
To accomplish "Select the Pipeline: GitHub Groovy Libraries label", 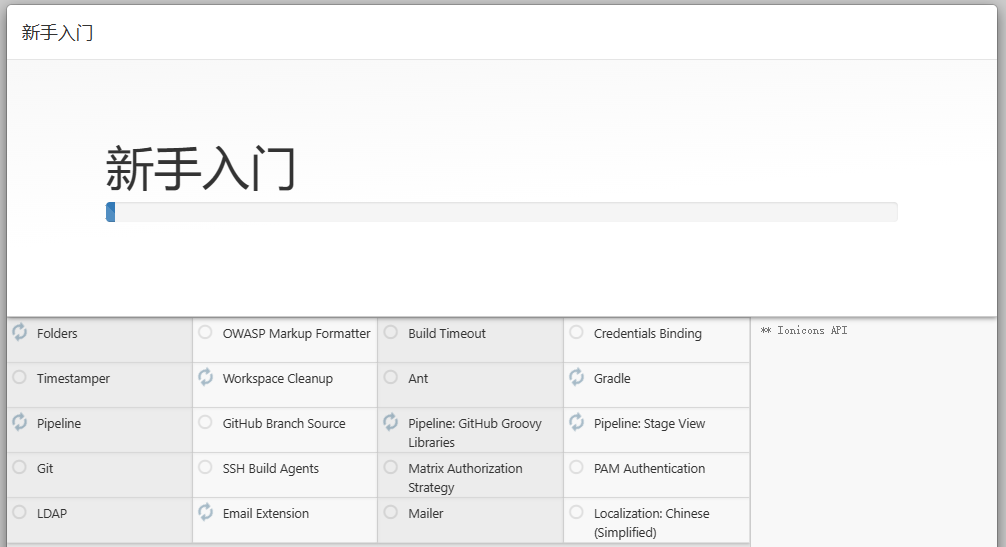I will [475, 433].
